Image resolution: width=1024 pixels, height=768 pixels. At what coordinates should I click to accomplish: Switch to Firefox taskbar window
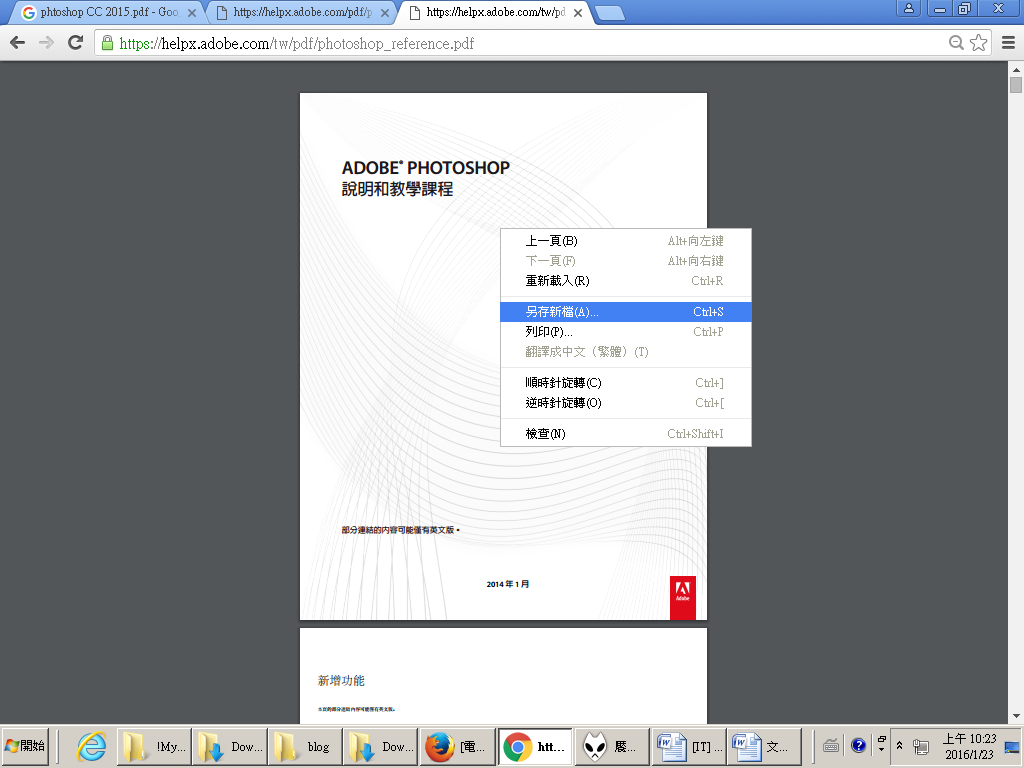tap(457, 746)
